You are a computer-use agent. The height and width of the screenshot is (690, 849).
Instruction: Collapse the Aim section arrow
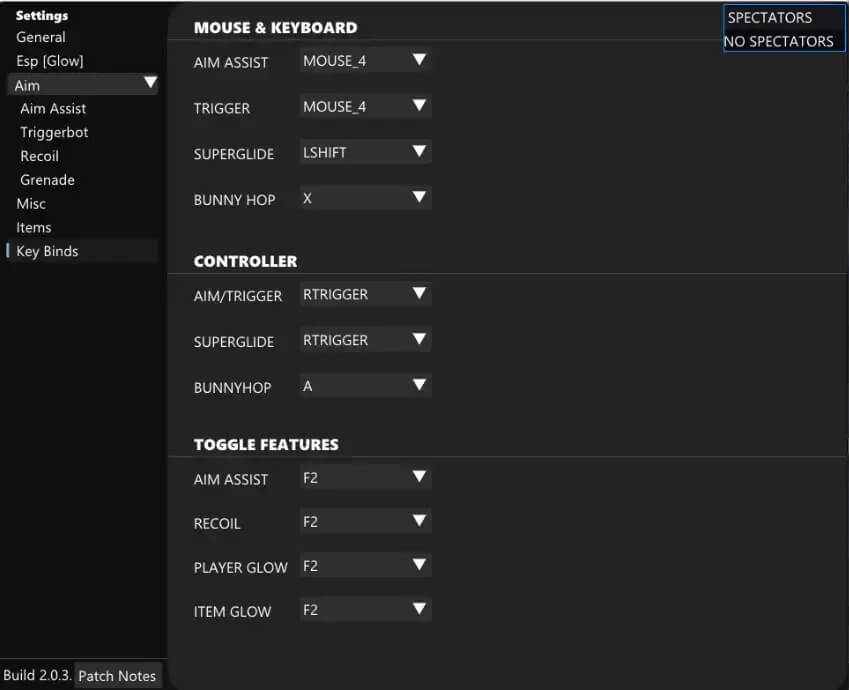[x=150, y=84]
